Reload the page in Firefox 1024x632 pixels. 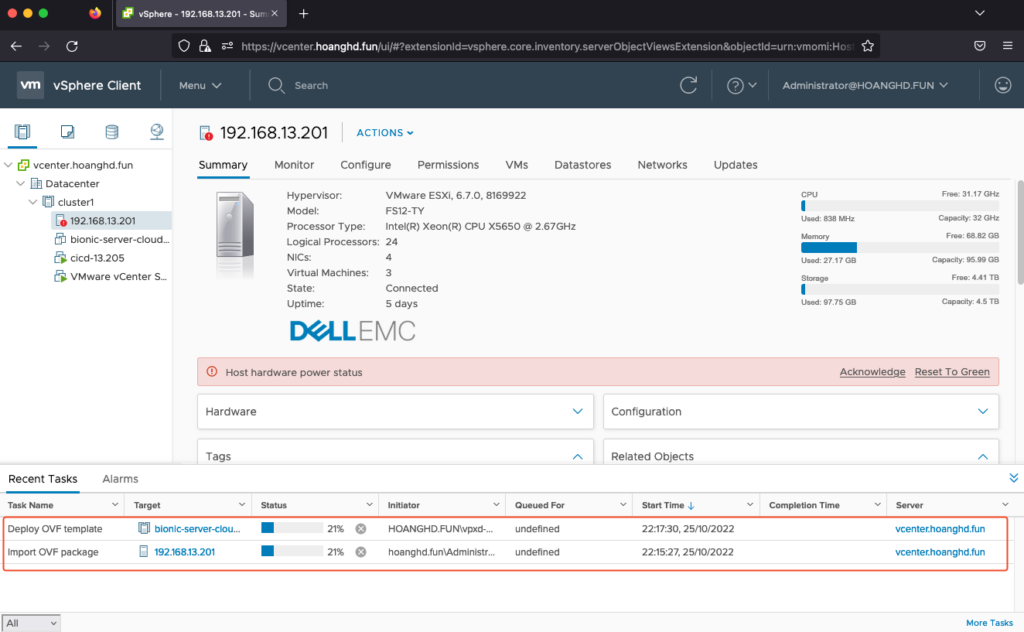[72, 46]
